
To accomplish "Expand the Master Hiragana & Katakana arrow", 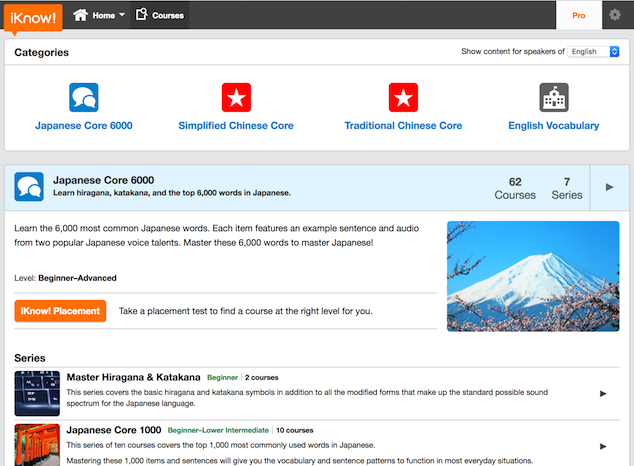I will [x=603, y=393].
